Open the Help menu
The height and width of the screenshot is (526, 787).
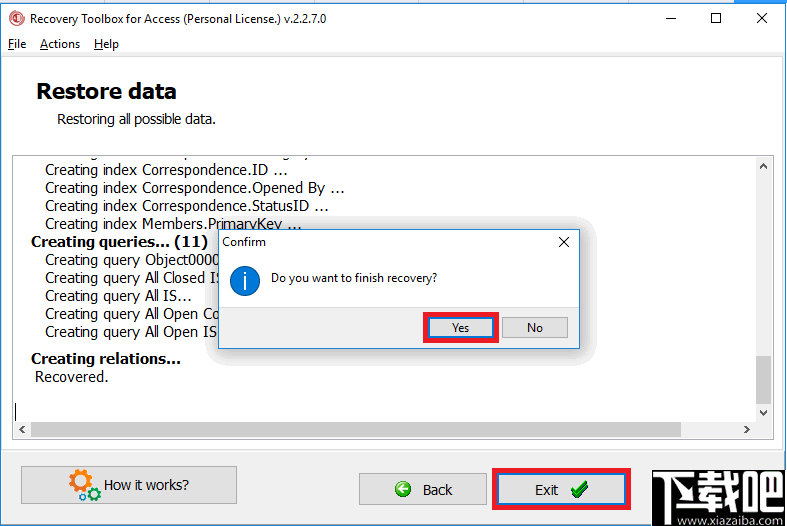coord(106,44)
